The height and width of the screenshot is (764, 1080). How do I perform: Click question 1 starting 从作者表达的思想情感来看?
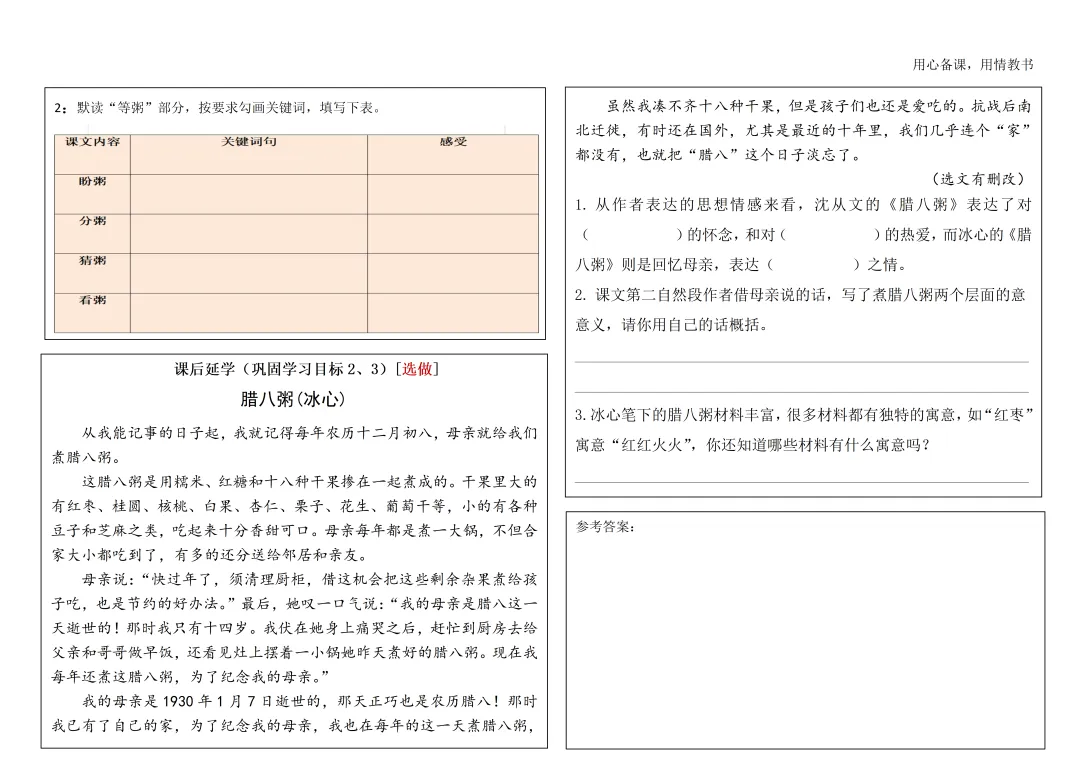[803, 234]
